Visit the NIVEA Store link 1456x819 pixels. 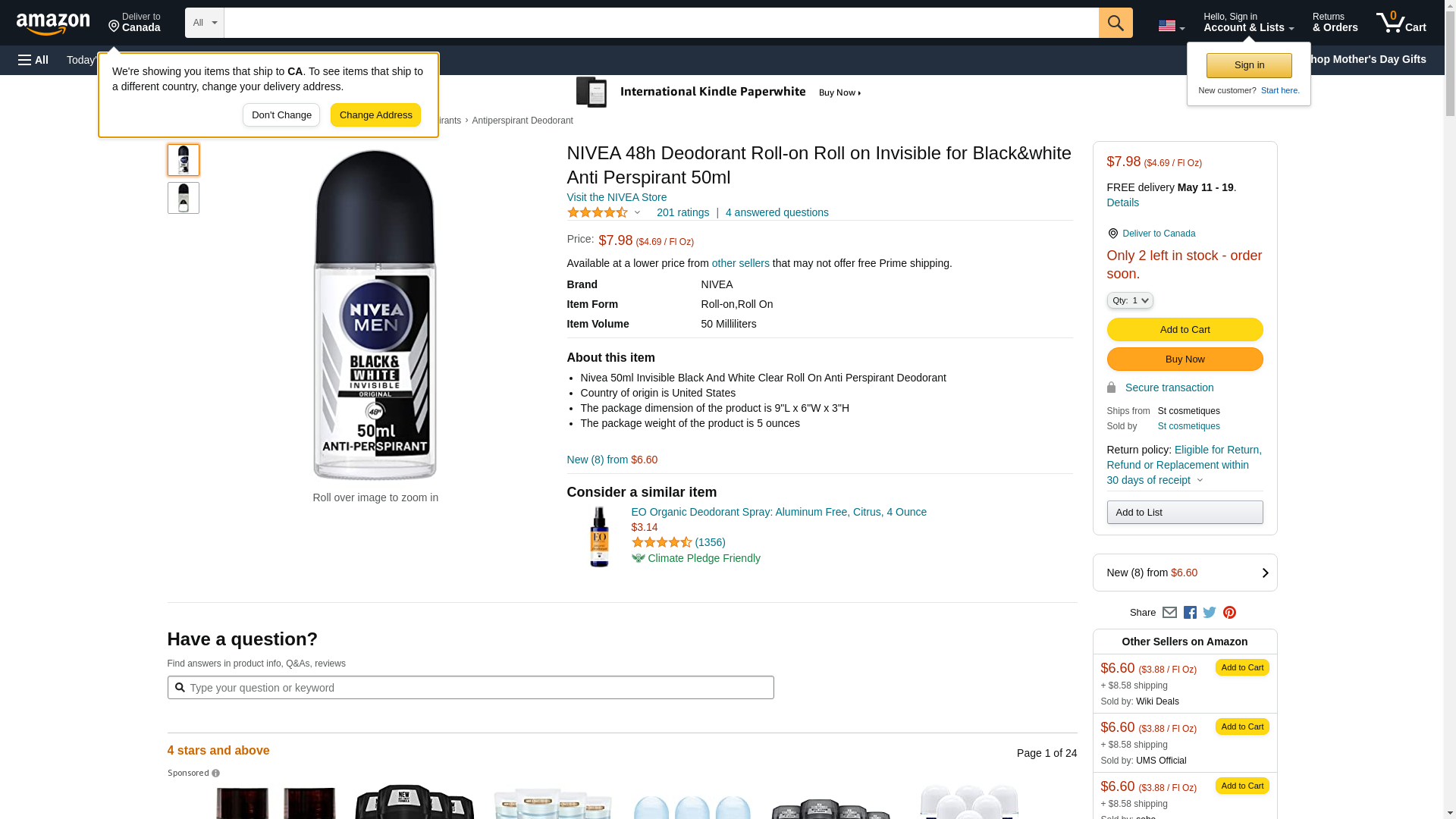click(x=617, y=197)
